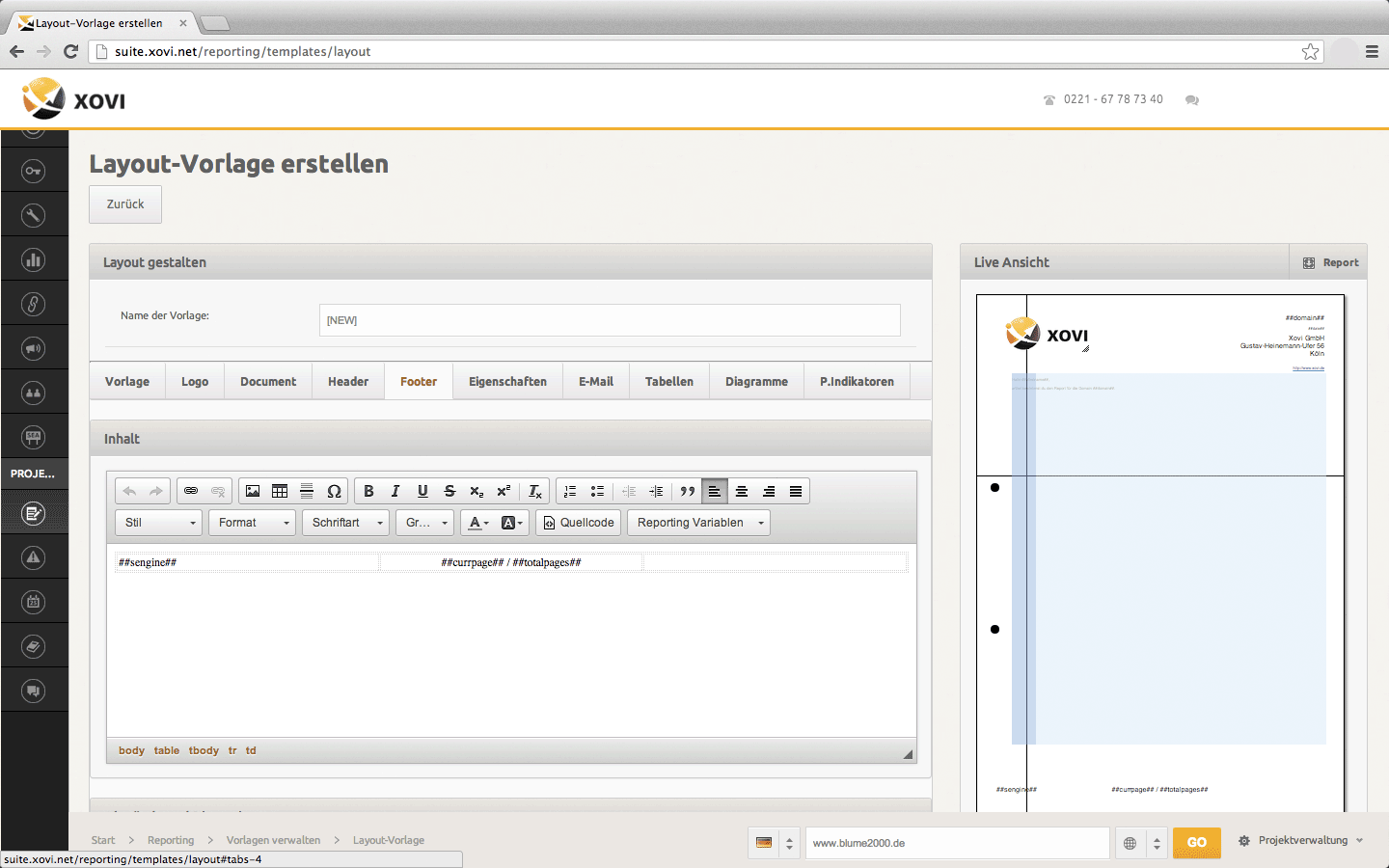This screenshot has height=868, width=1389.
Task: Align text right
Action: click(x=769, y=491)
